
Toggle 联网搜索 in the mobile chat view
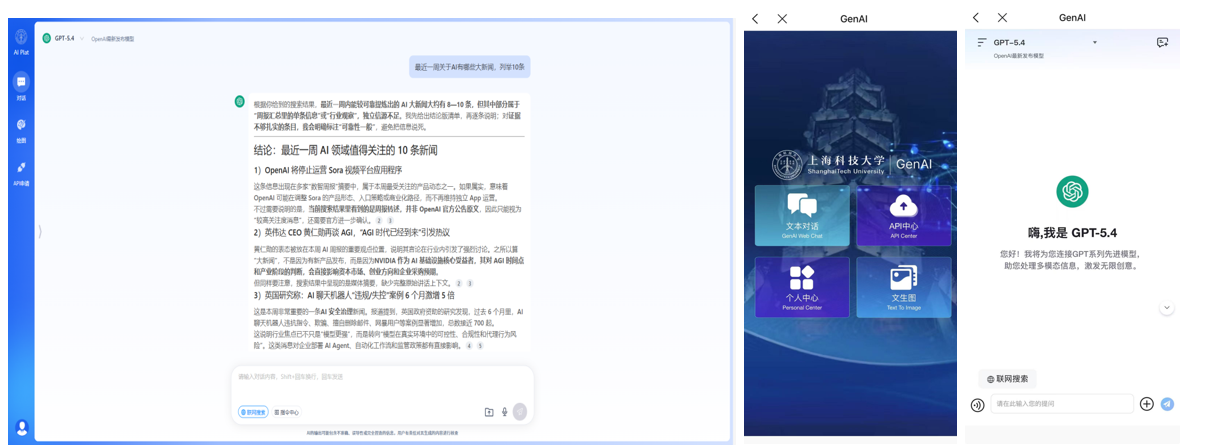click(x=1007, y=379)
